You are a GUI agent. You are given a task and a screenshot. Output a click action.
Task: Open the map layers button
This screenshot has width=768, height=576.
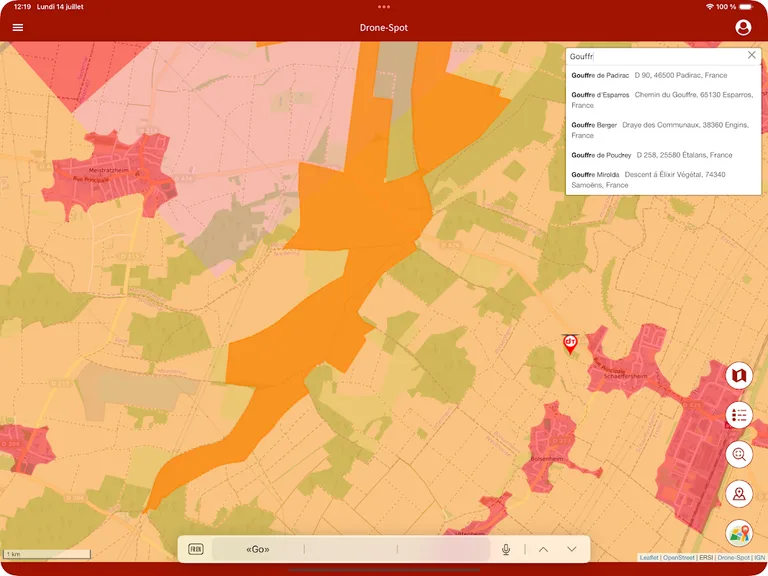coord(739,376)
